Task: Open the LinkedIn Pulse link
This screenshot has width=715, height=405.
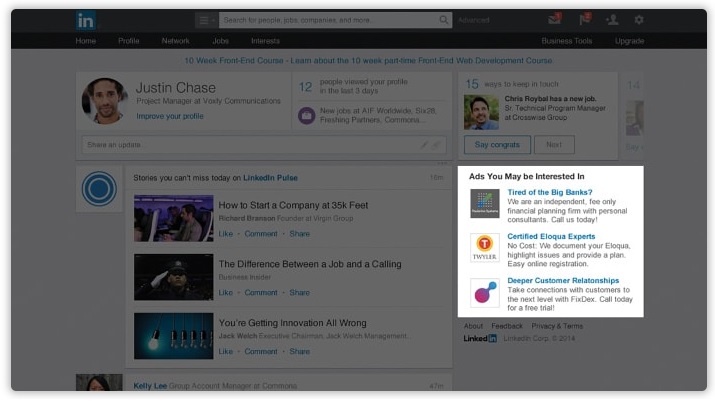Action: point(270,178)
